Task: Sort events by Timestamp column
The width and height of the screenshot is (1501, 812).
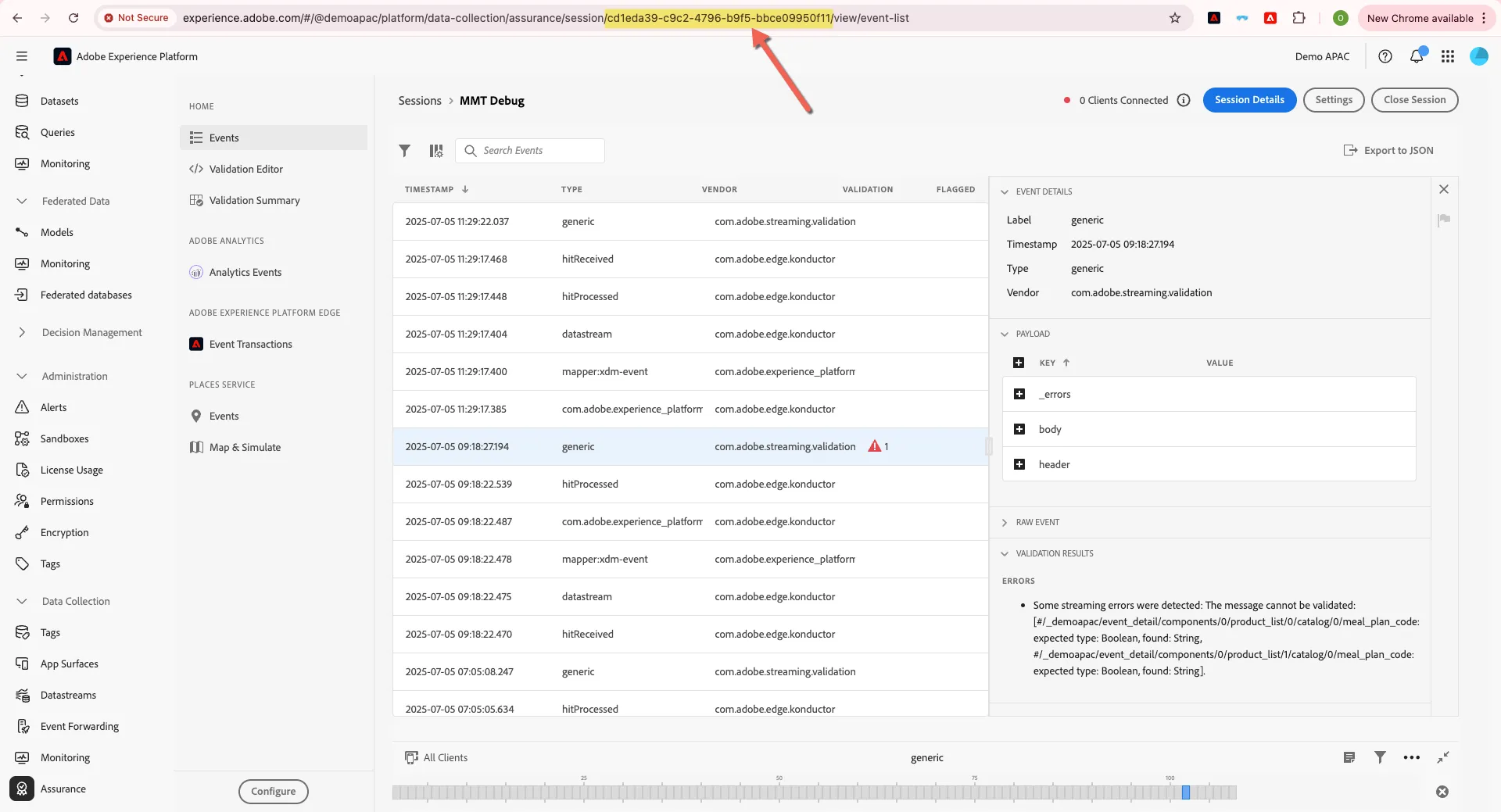Action: tap(436, 189)
